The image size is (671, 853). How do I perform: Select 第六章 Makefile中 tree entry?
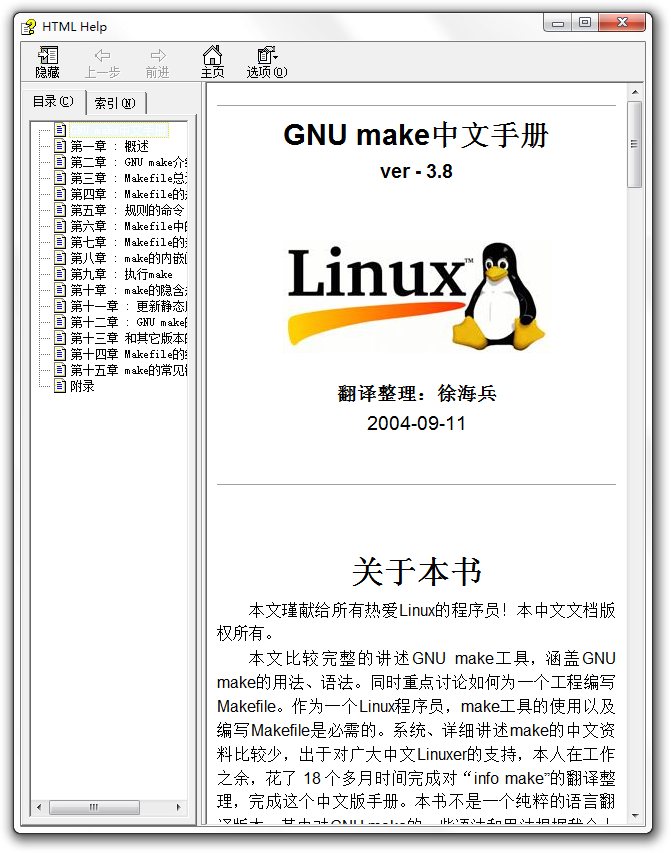pos(128,226)
